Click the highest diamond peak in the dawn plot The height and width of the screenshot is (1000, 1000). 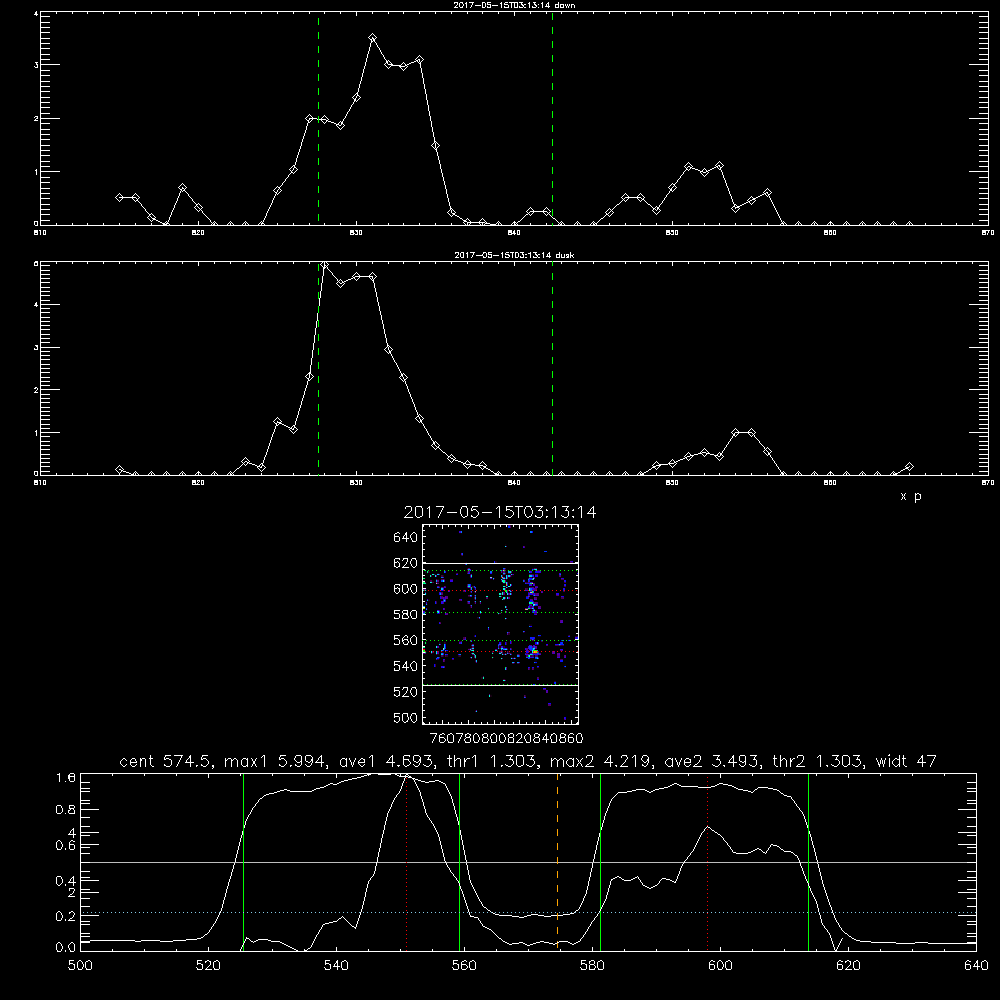click(x=372, y=38)
